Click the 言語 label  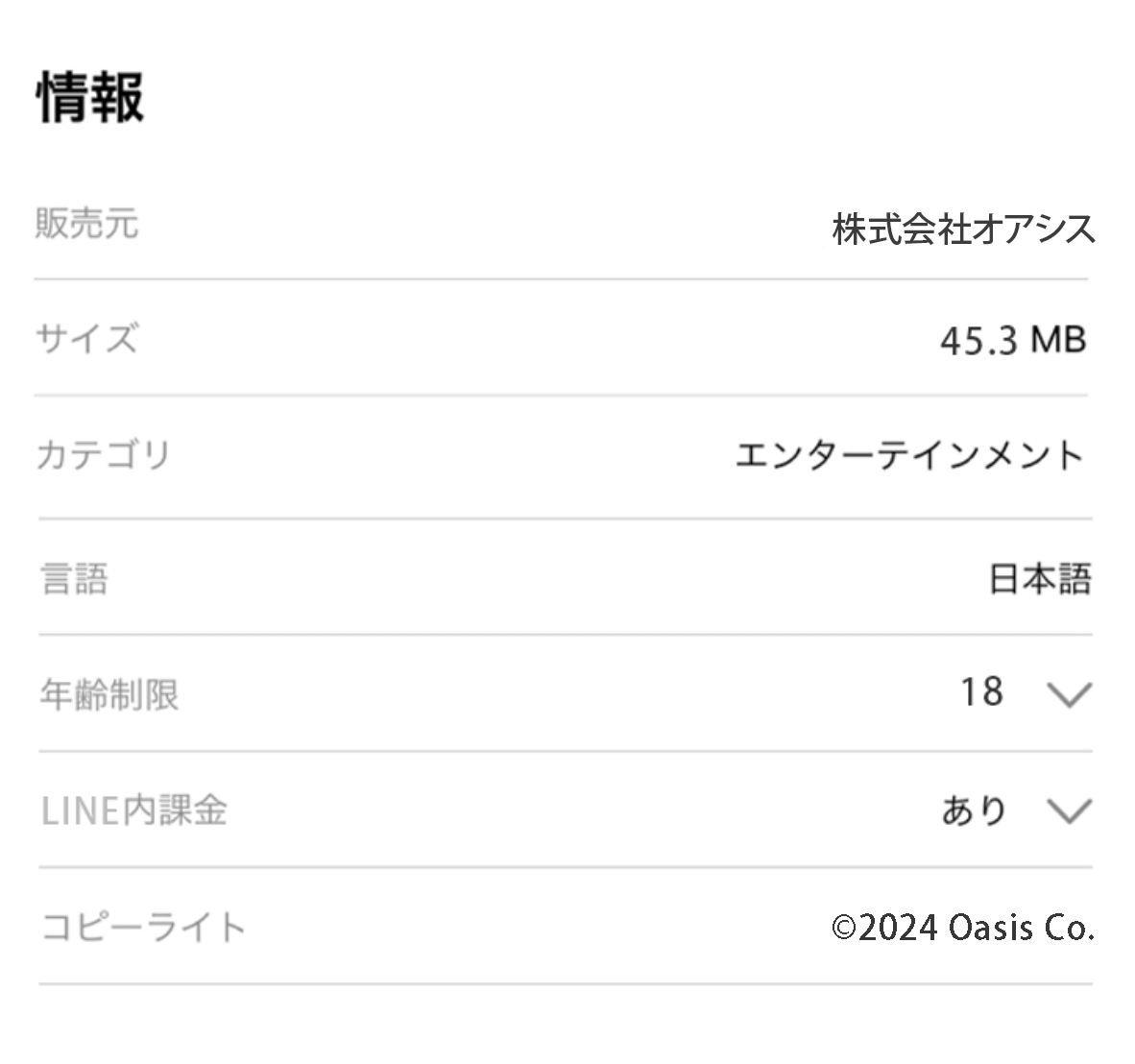[74, 579]
